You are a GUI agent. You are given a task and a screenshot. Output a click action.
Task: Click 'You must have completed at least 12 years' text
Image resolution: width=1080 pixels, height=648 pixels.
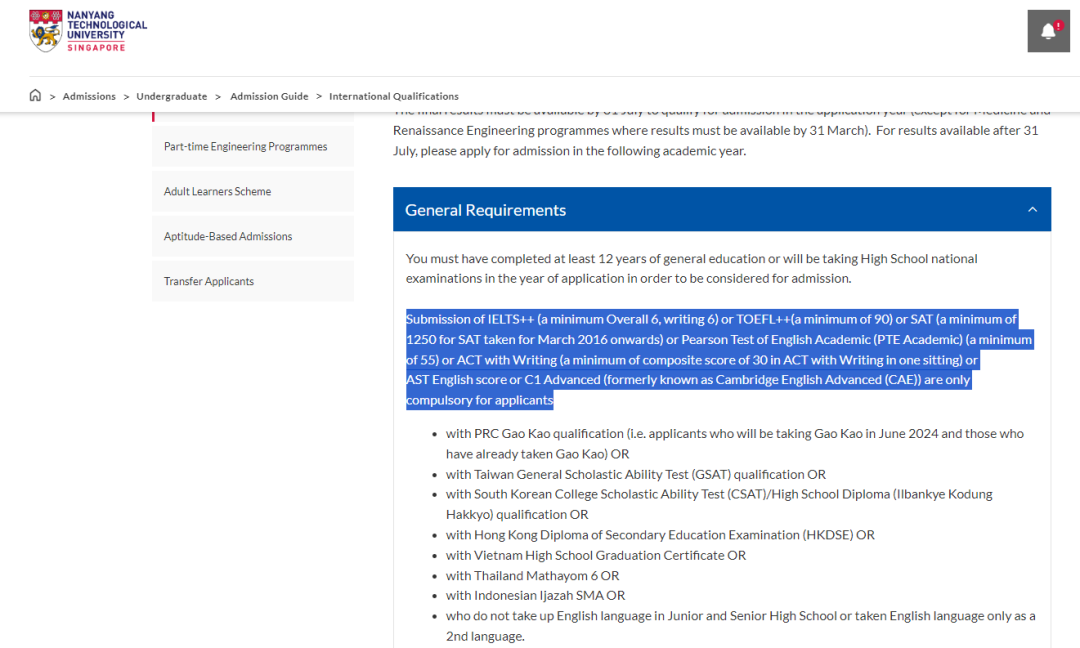pyautogui.click(x=692, y=269)
